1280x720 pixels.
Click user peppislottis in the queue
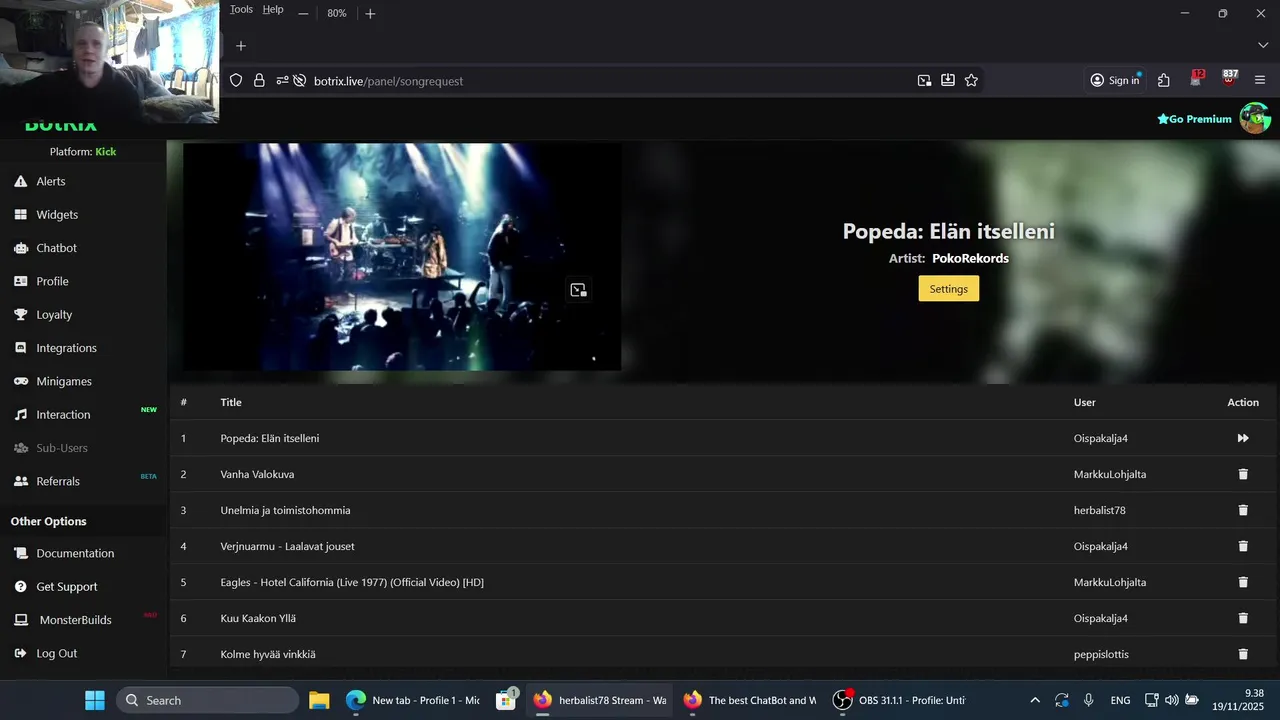click(x=1101, y=654)
